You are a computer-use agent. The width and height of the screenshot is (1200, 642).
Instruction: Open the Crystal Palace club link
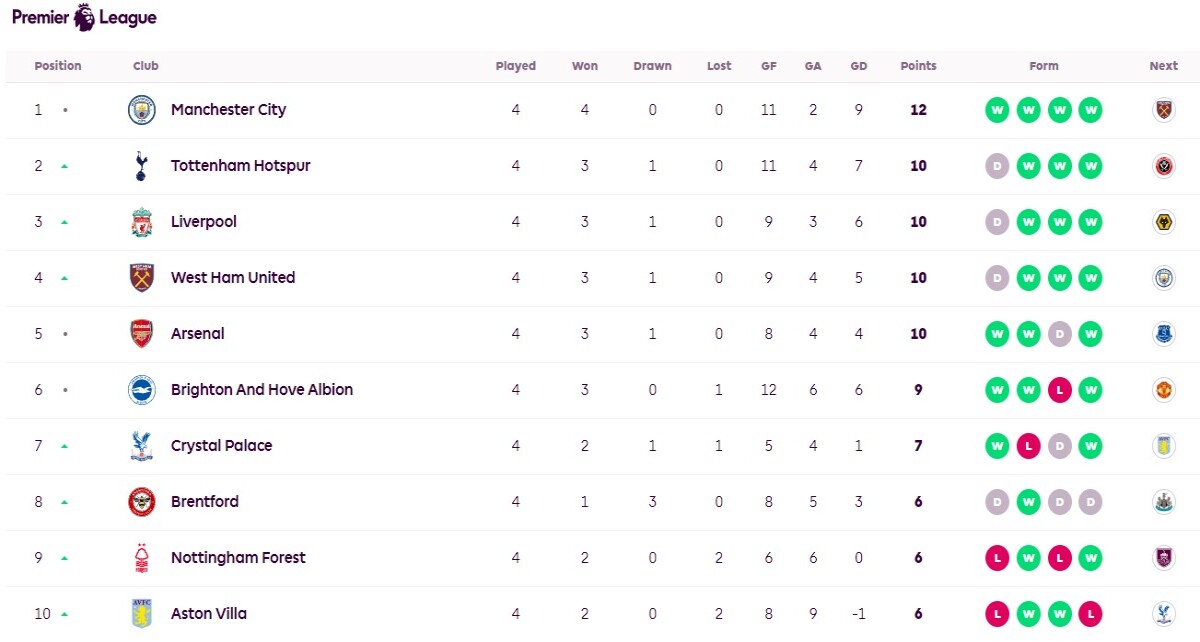(x=221, y=446)
